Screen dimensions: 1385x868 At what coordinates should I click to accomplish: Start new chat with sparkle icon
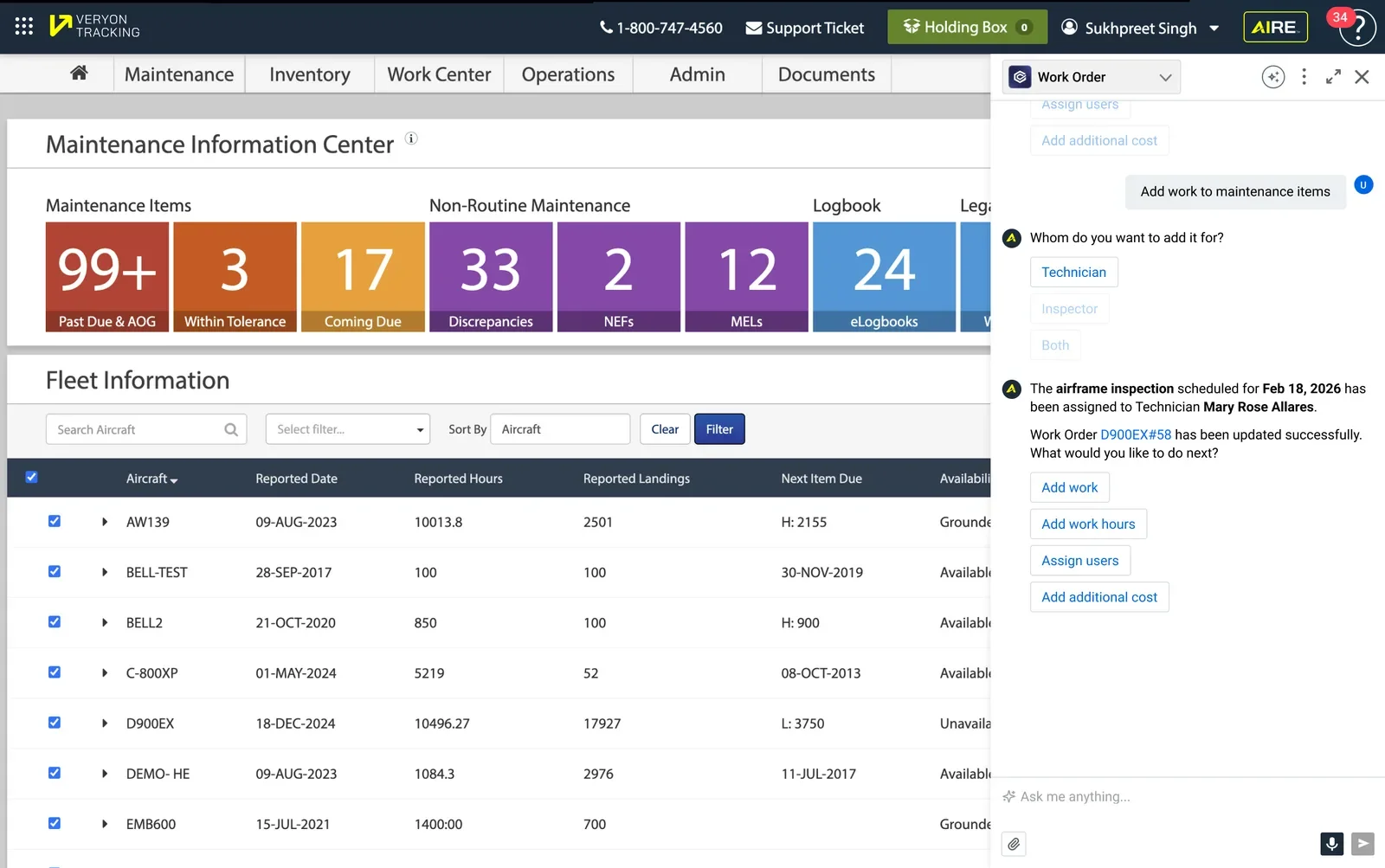coord(1272,77)
